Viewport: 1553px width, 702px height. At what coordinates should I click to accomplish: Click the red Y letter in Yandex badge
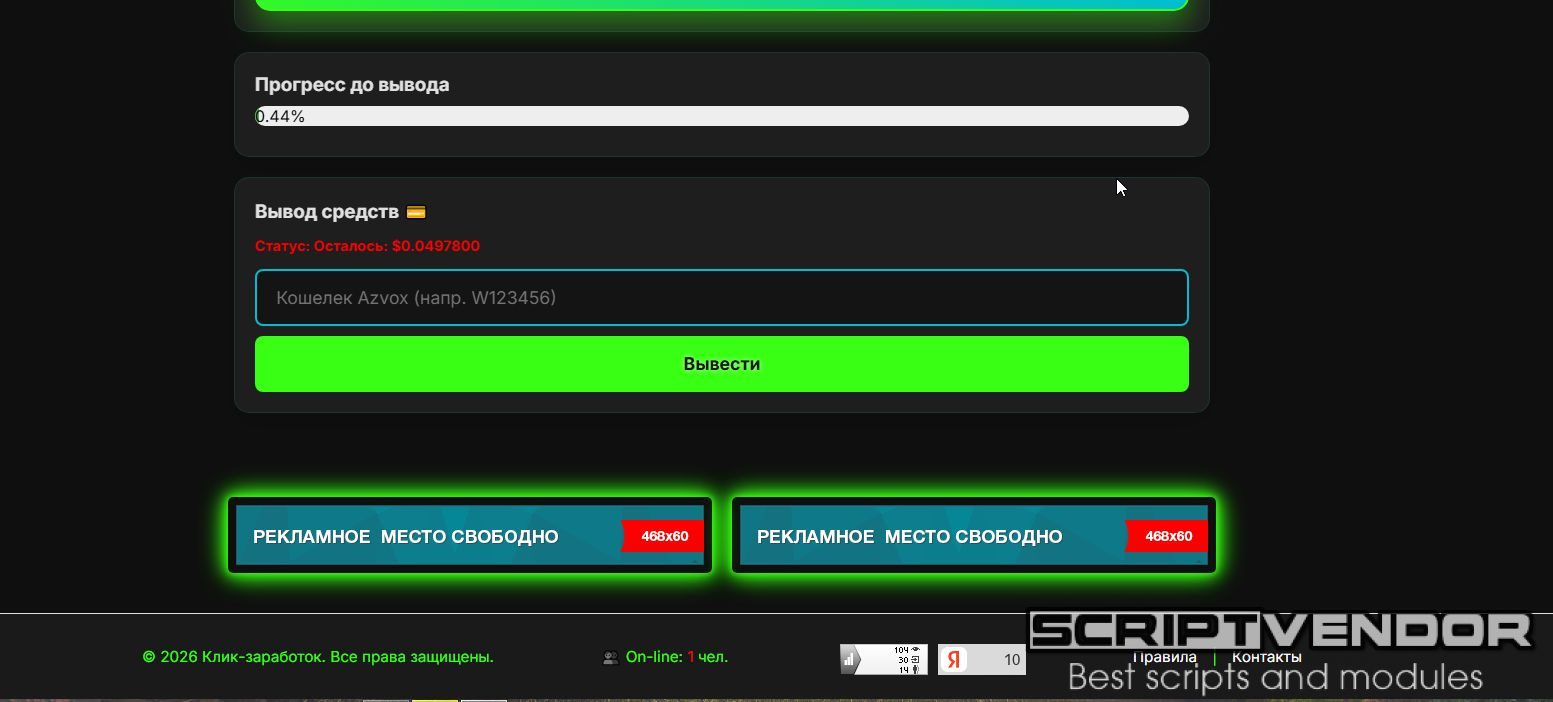coord(955,659)
